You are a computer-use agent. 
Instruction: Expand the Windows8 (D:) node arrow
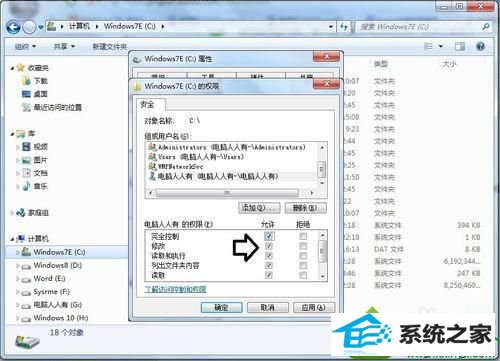coord(18,266)
